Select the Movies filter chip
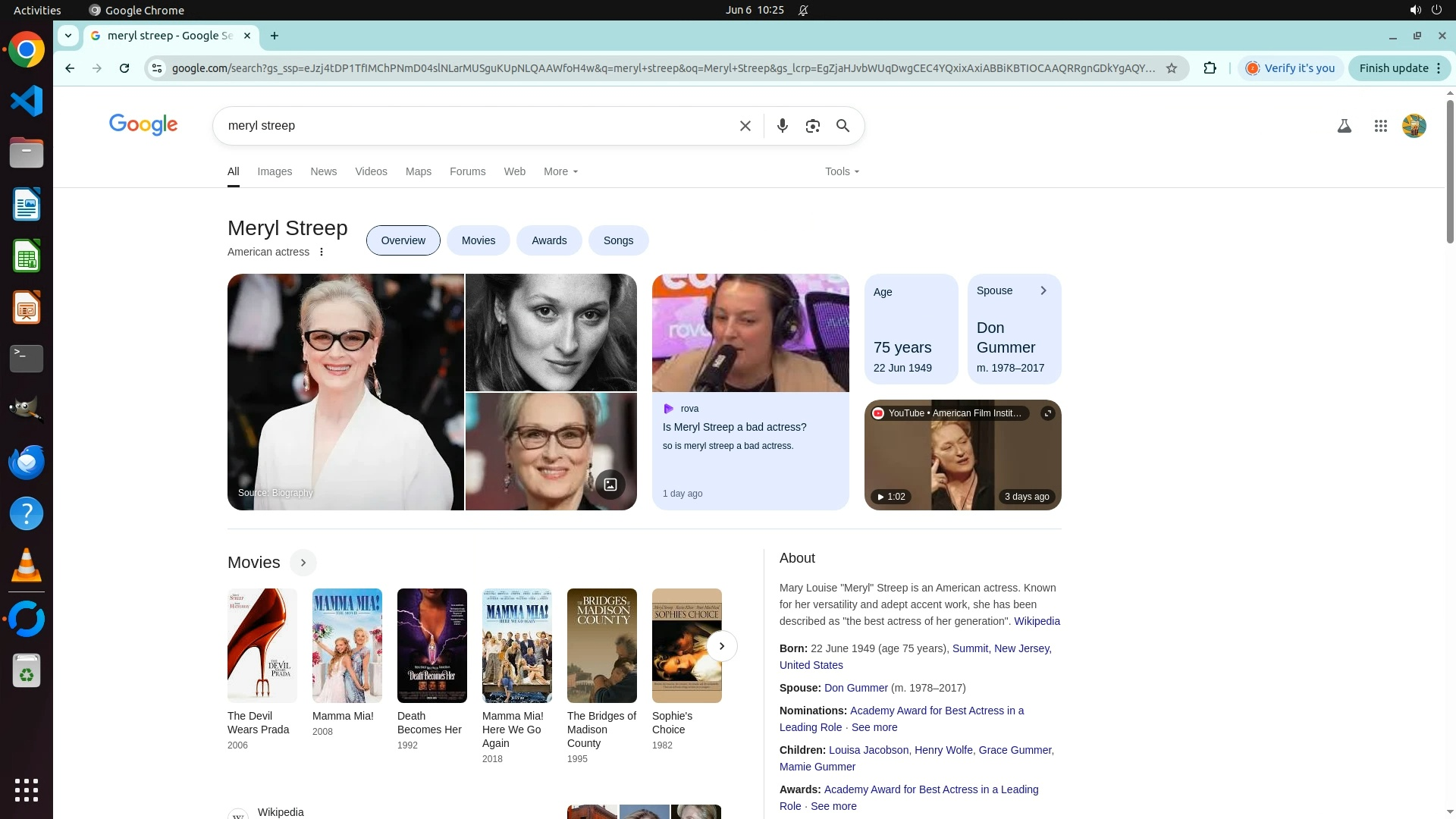1456x819 pixels. coord(478,240)
